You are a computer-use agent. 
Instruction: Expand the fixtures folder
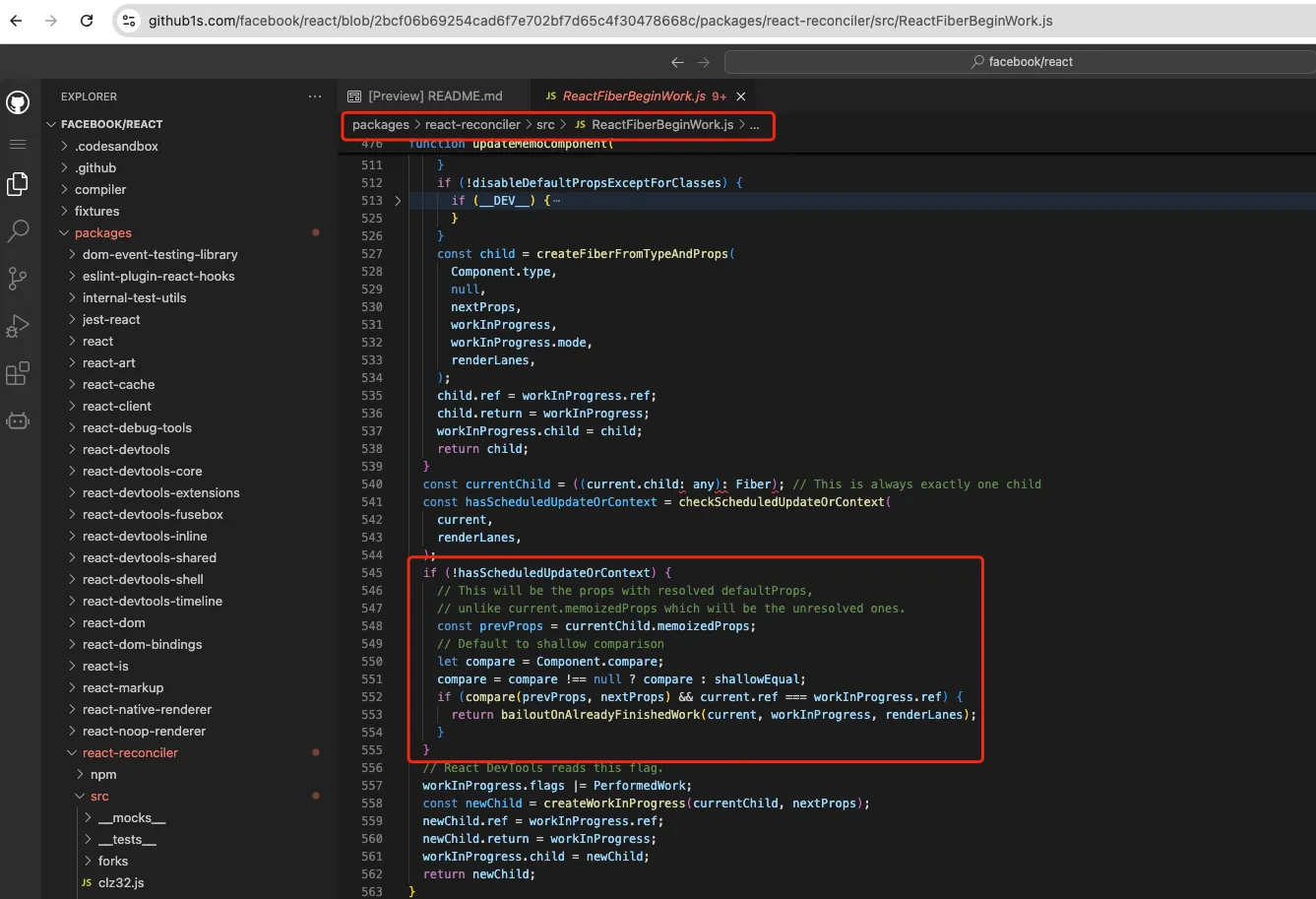(x=189, y=211)
